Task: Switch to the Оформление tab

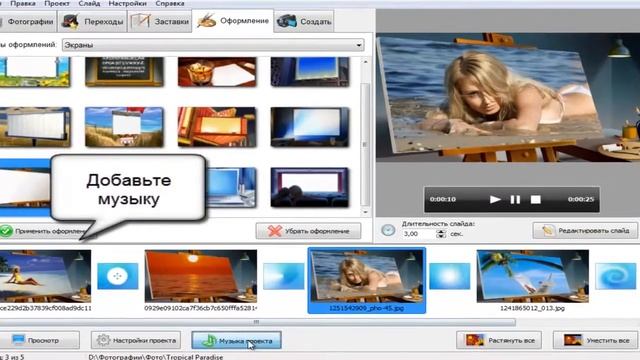Action: (x=233, y=21)
